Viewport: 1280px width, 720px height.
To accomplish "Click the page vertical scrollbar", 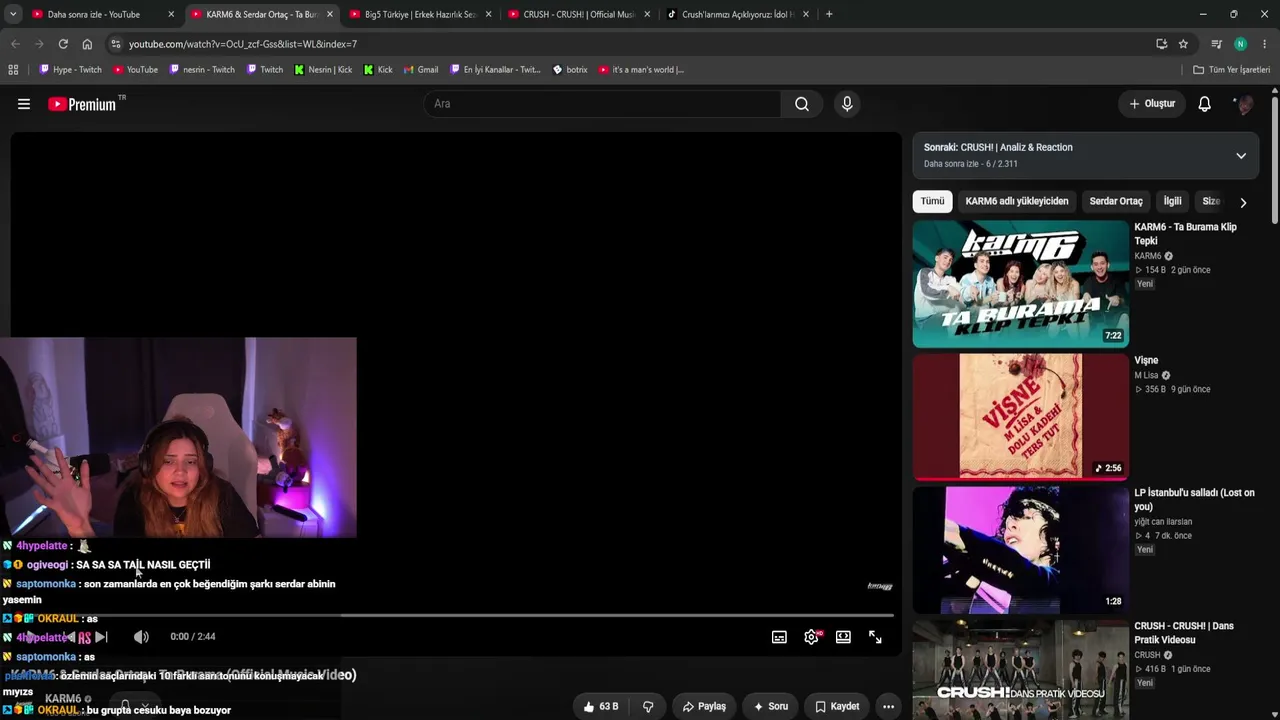I will 1275,160.
